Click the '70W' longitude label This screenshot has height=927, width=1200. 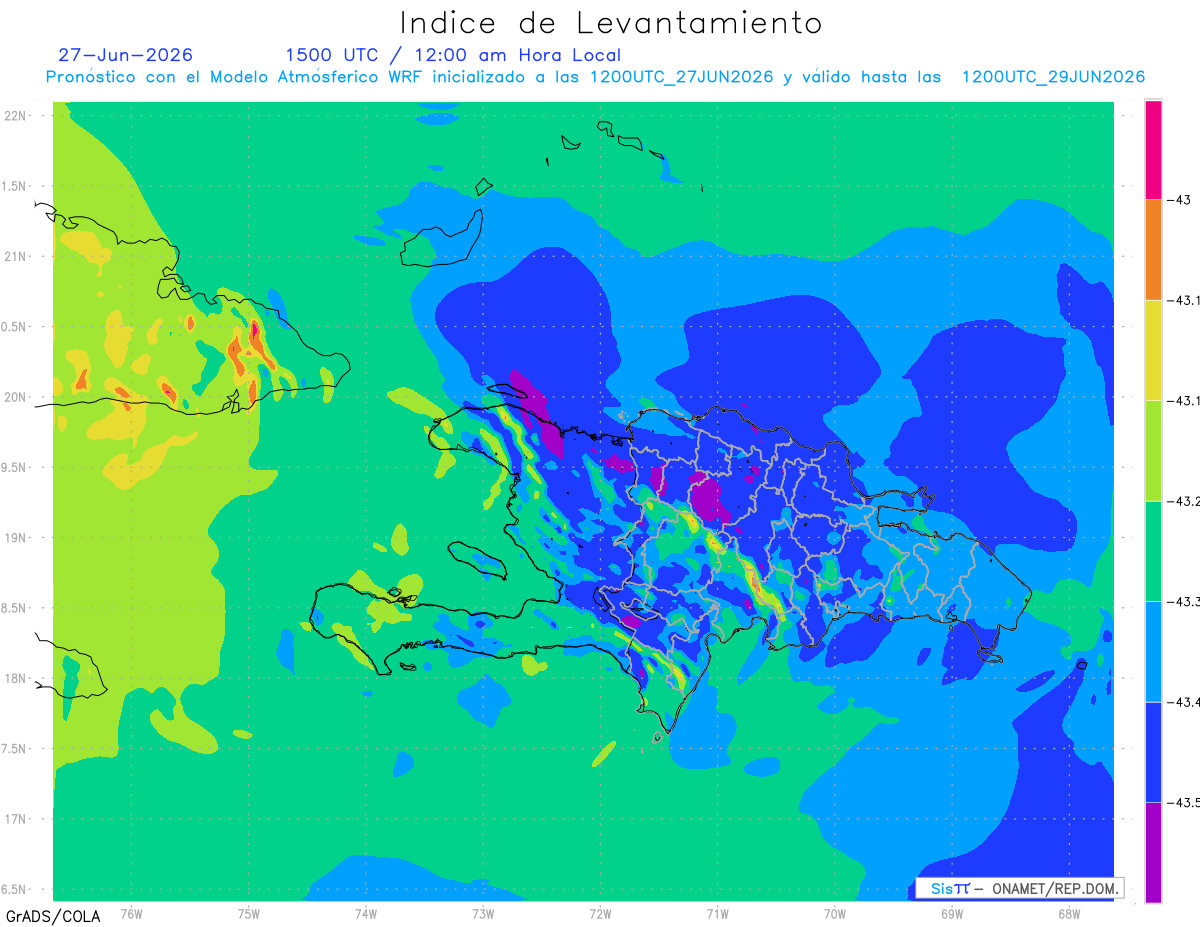[834, 913]
